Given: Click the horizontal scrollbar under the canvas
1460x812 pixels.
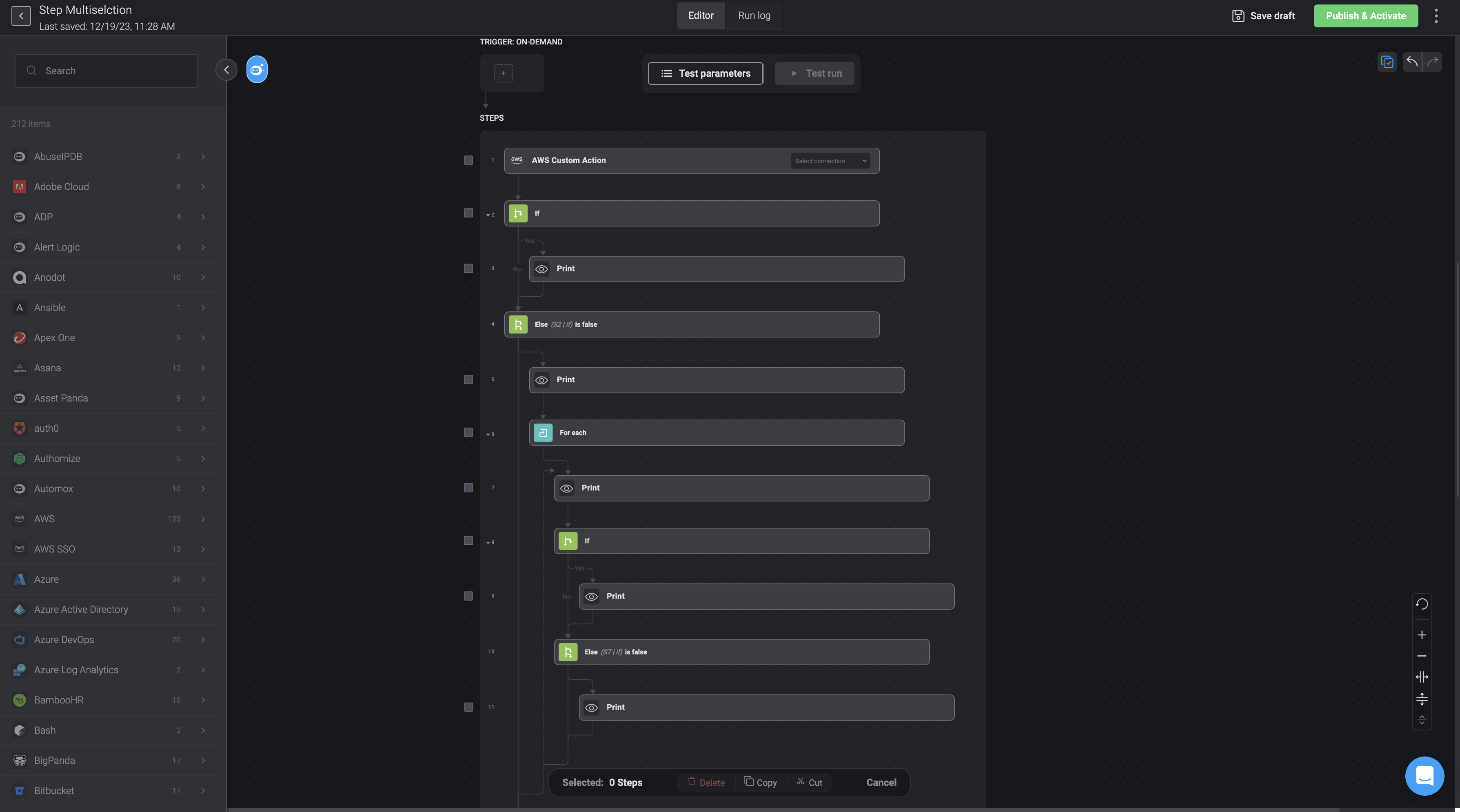Looking at the screenshot, I should pyautogui.click(x=783, y=810).
